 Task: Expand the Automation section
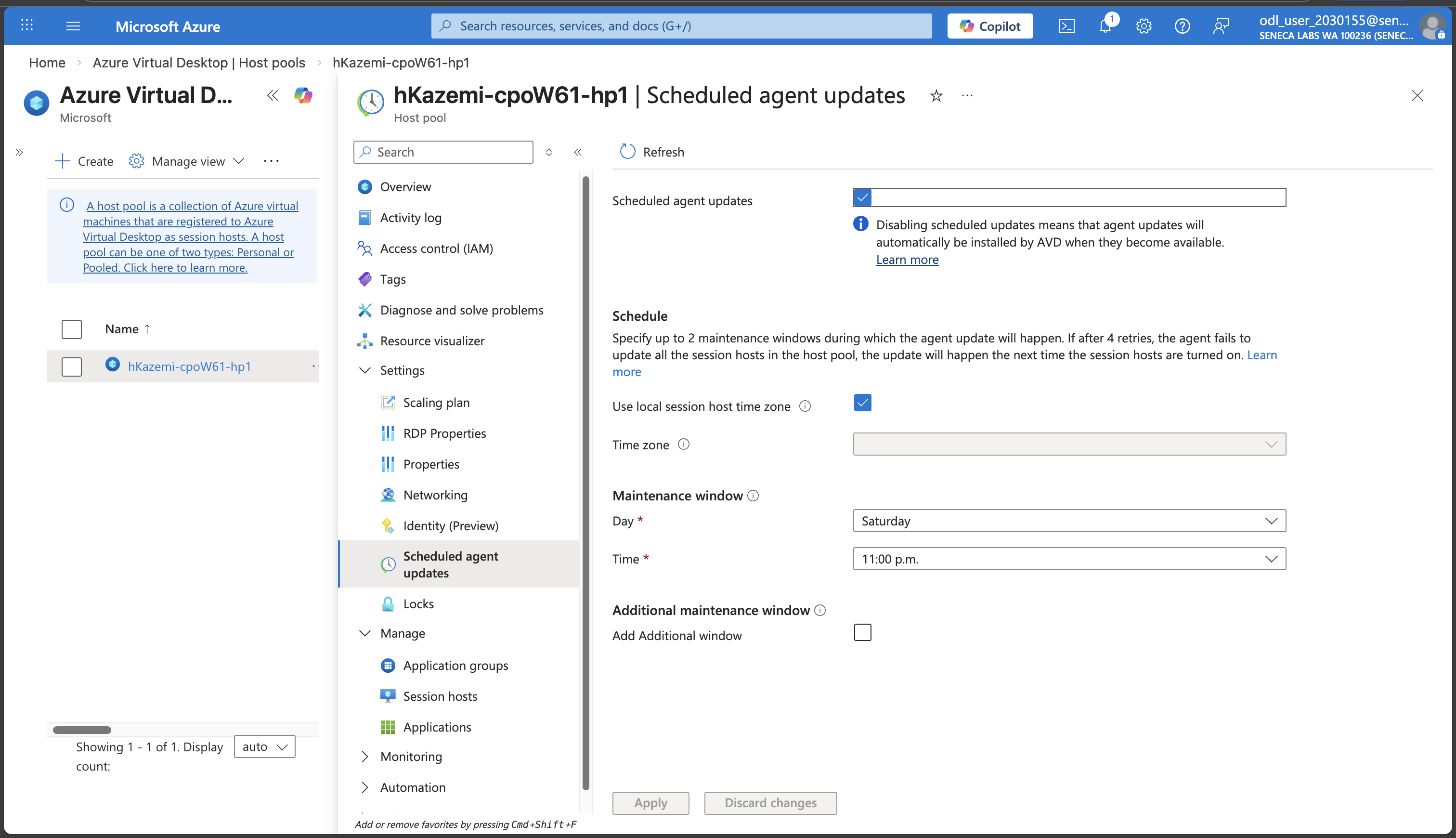[364, 787]
